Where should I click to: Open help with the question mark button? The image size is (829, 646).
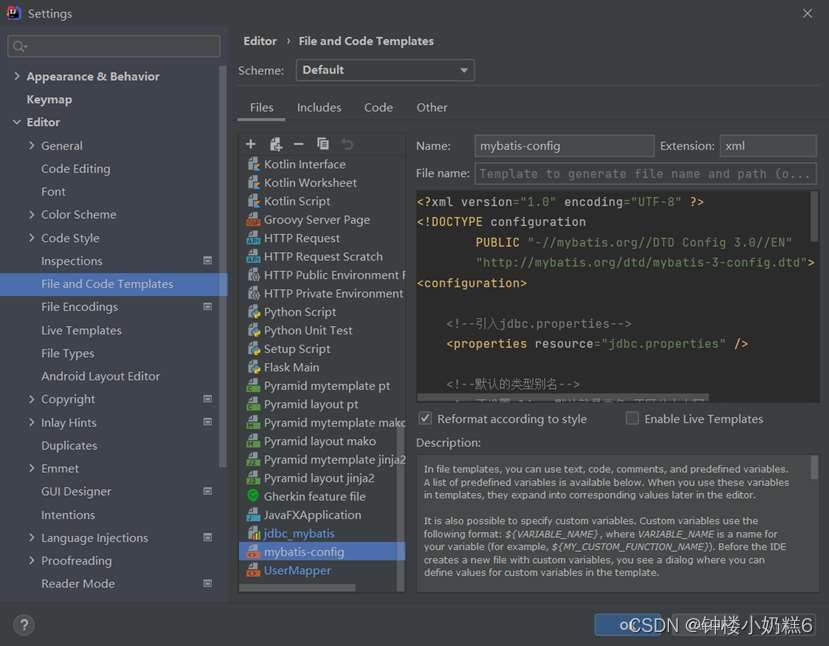pos(24,625)
